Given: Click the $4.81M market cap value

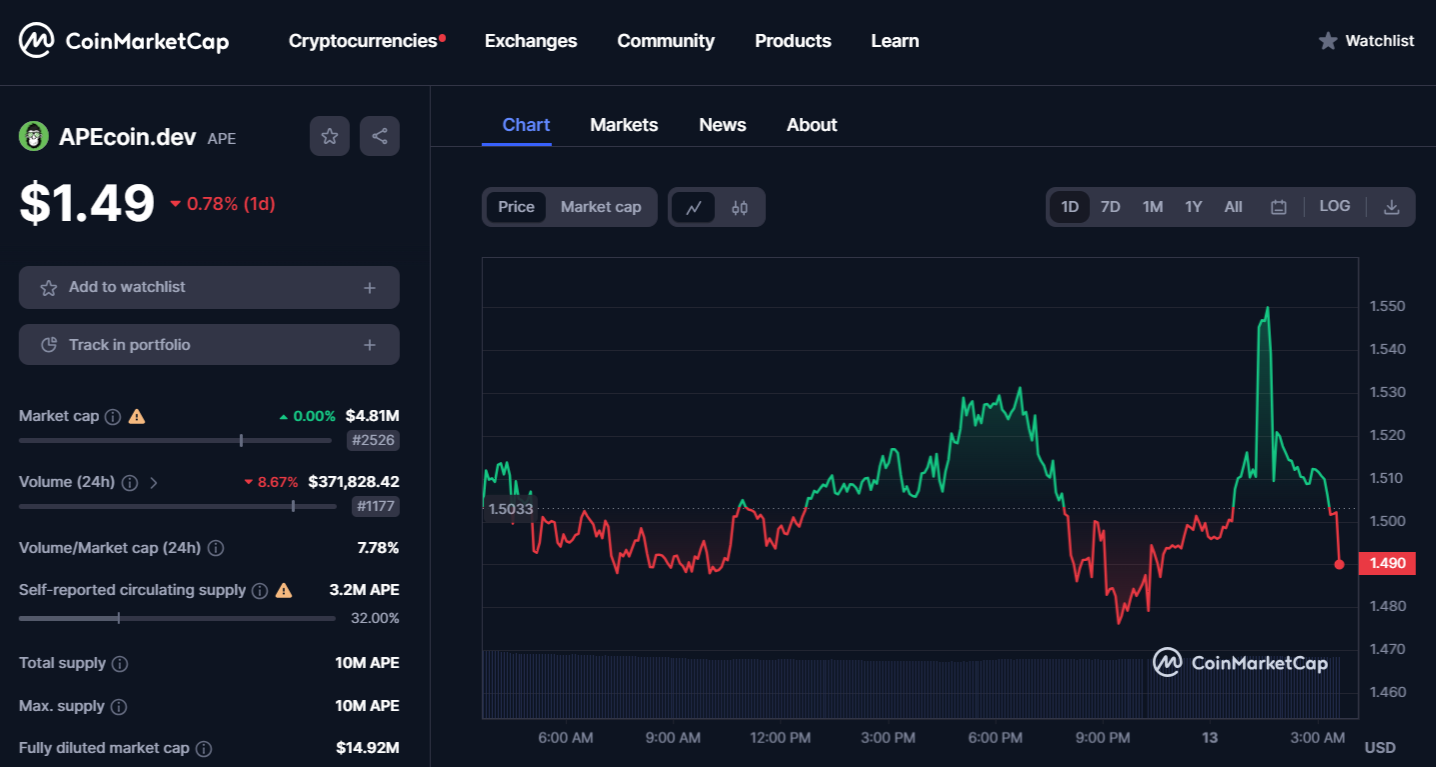Looking at the screenshot, I should (x=373, y=415).
